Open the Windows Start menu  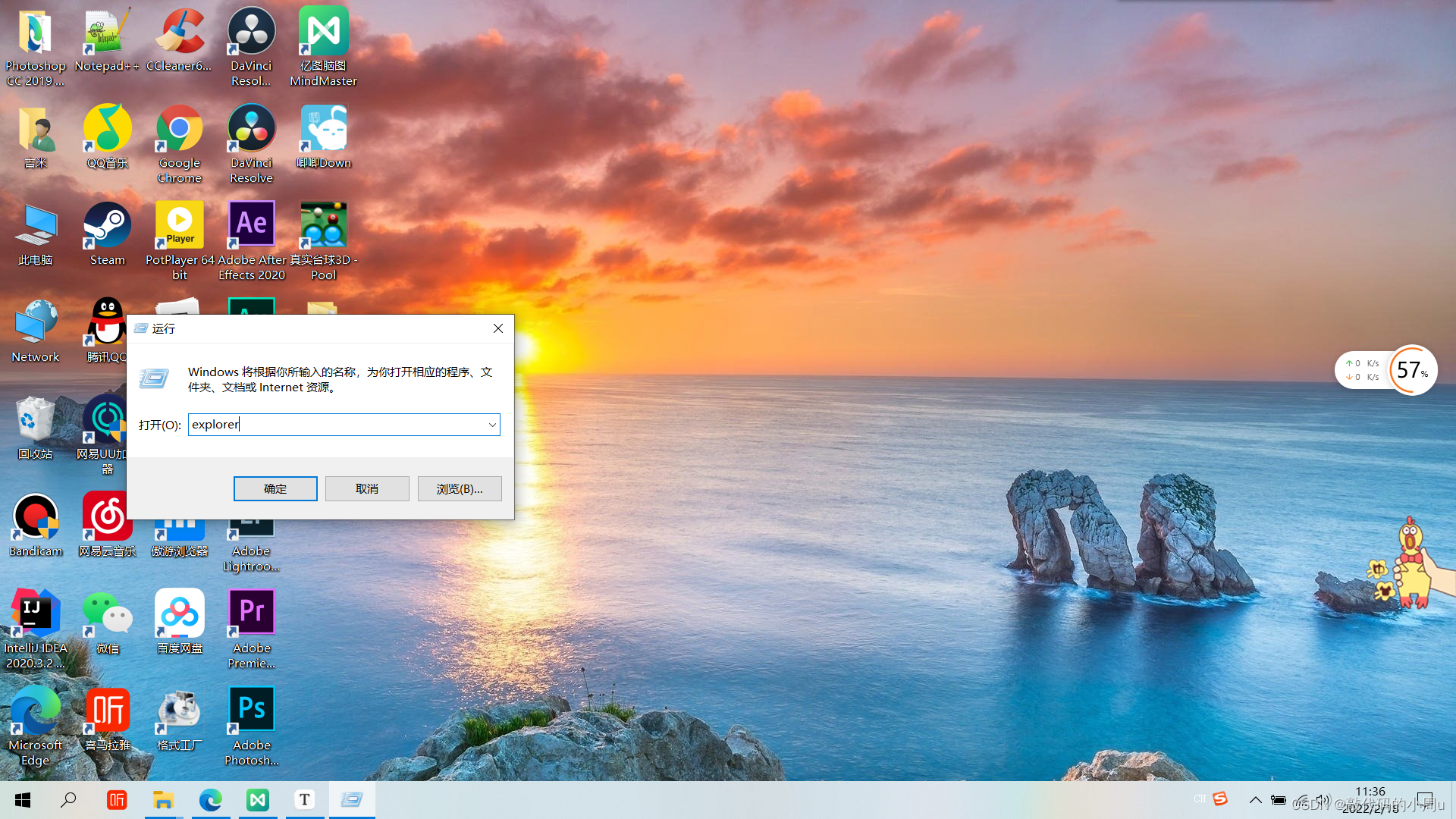23,800
